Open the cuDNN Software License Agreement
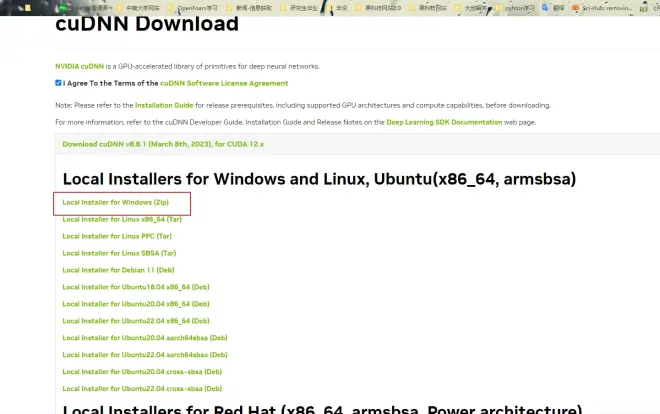 coord(224,83)
